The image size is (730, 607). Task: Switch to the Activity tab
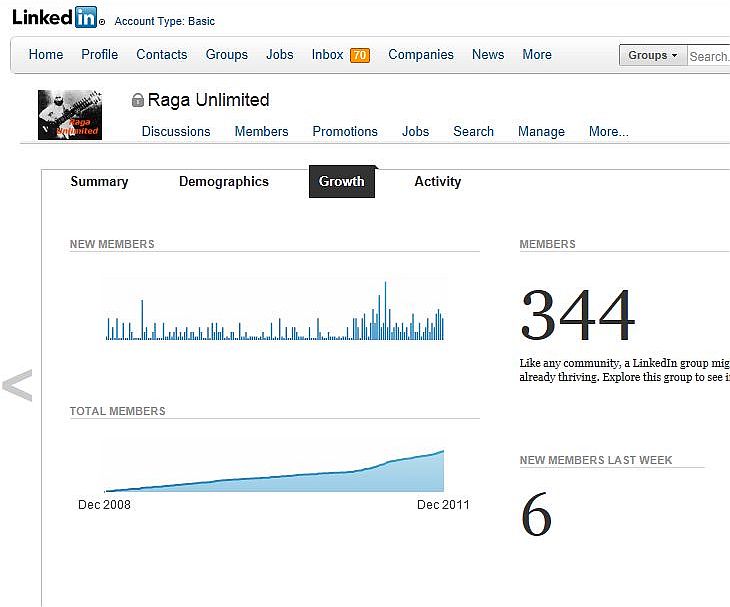click(x=438, y=182)
